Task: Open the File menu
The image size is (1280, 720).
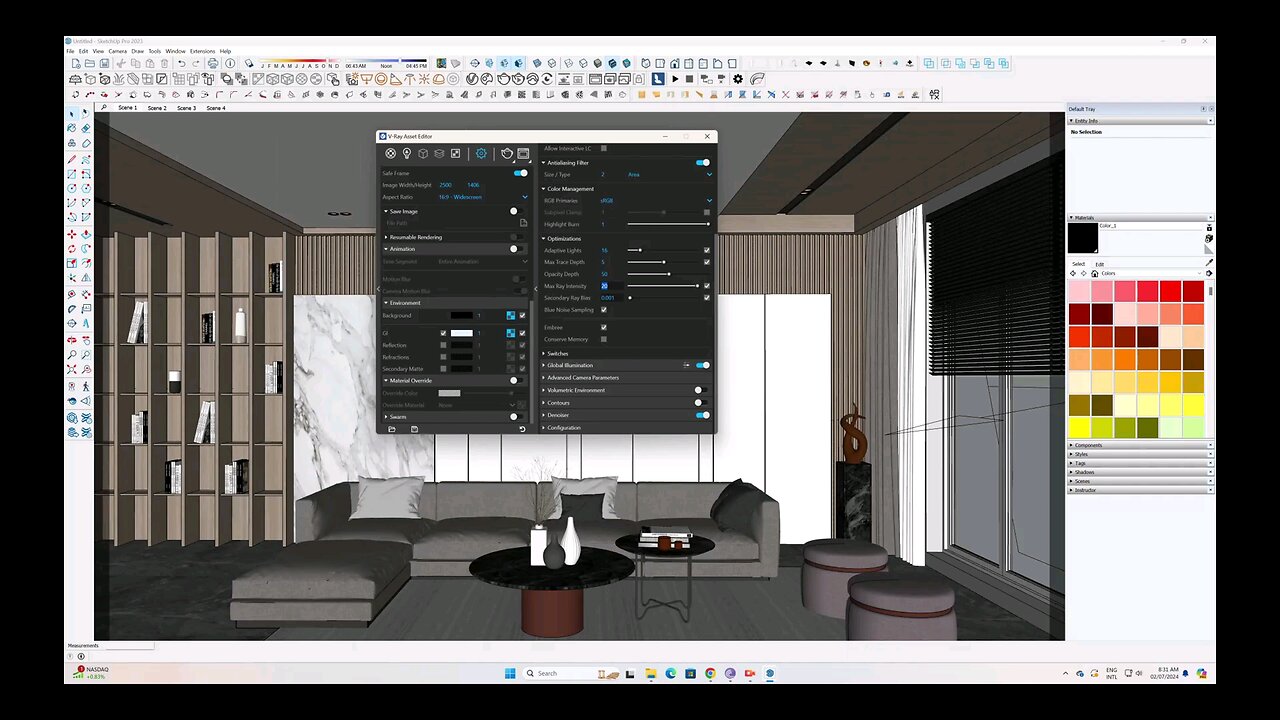Action: click(71, 51)
